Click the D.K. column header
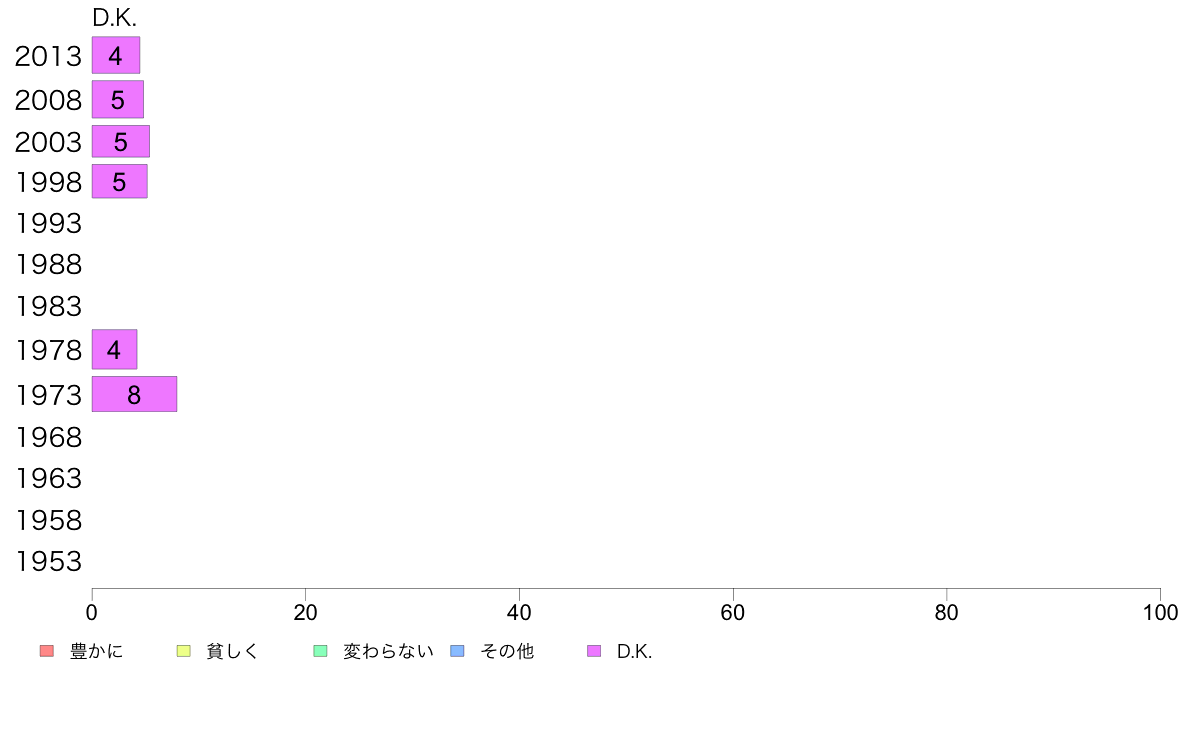The image size is (1188, 736). click(x=114, y=18)
